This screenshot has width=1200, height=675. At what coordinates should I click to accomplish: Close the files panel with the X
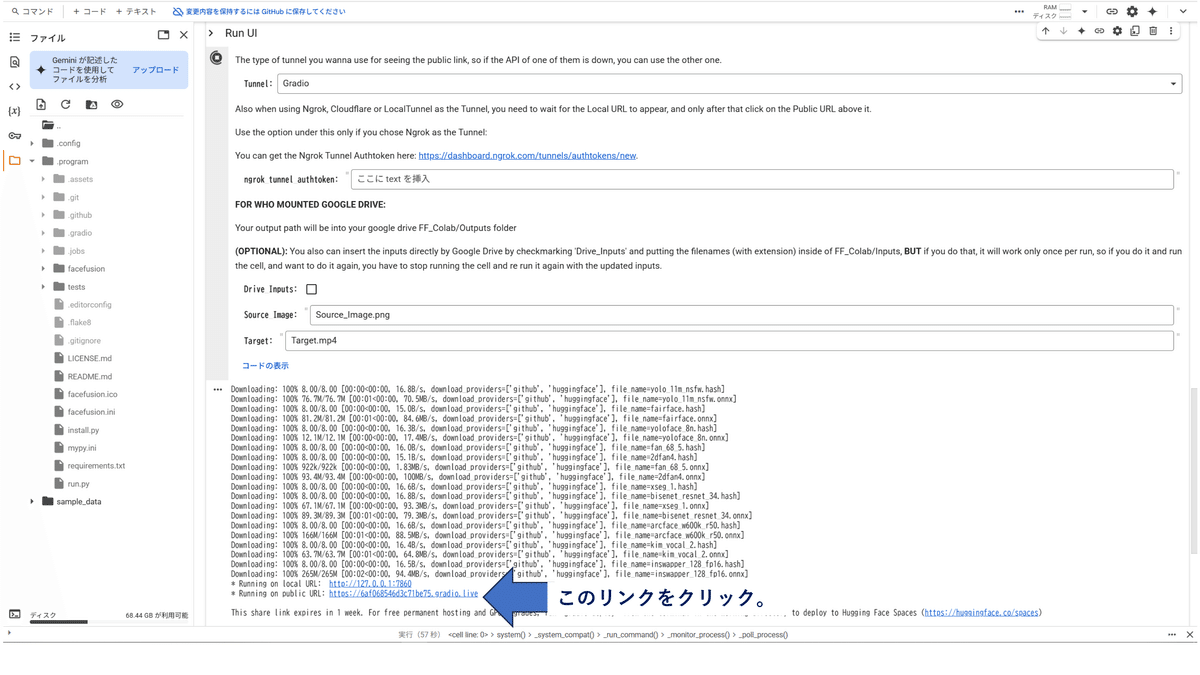(x=184, y=35)
